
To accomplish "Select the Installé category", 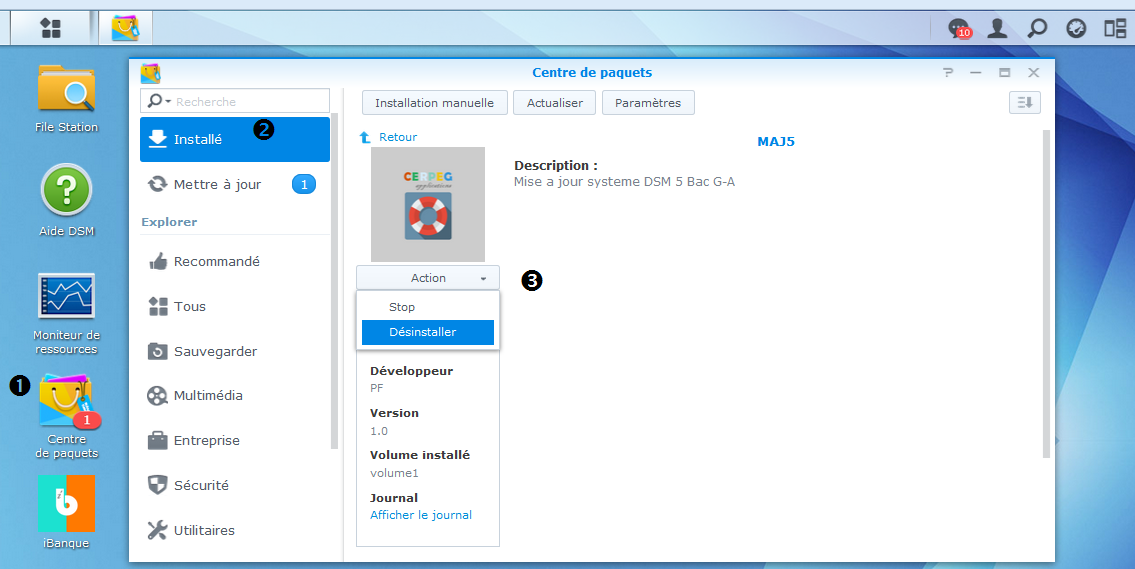I will 235,139.
